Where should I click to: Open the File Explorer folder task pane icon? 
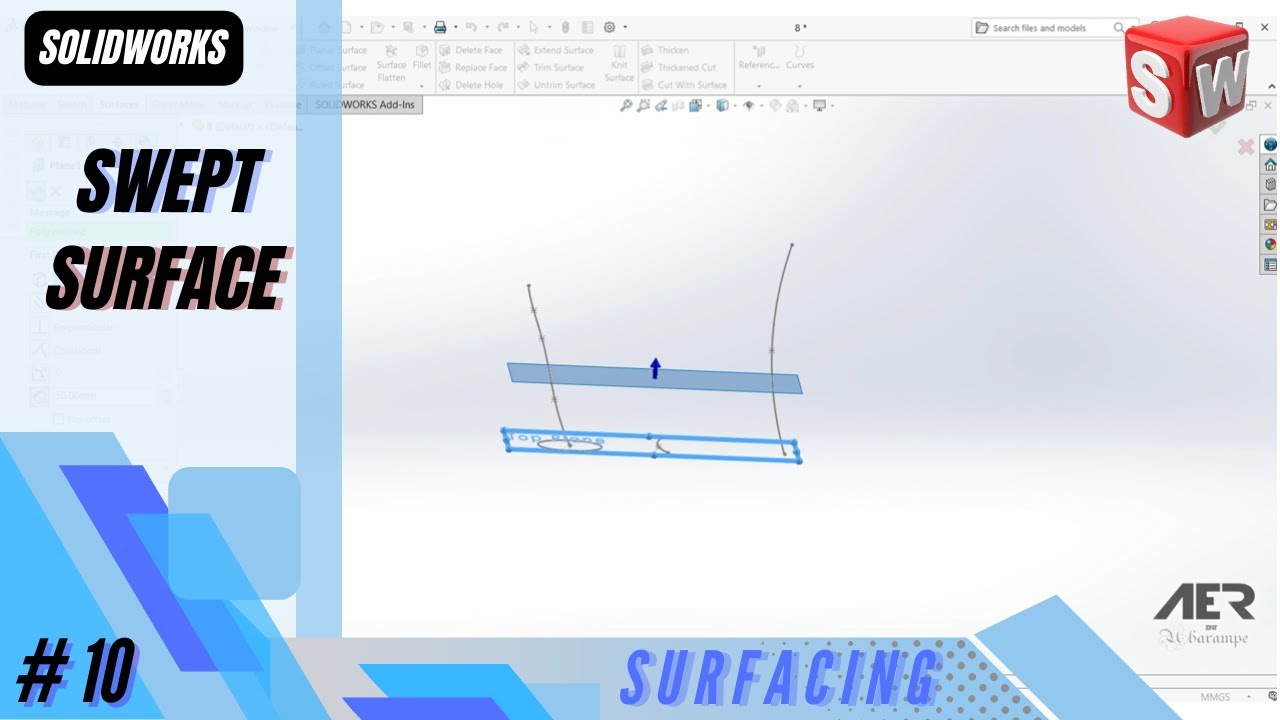1270,205
